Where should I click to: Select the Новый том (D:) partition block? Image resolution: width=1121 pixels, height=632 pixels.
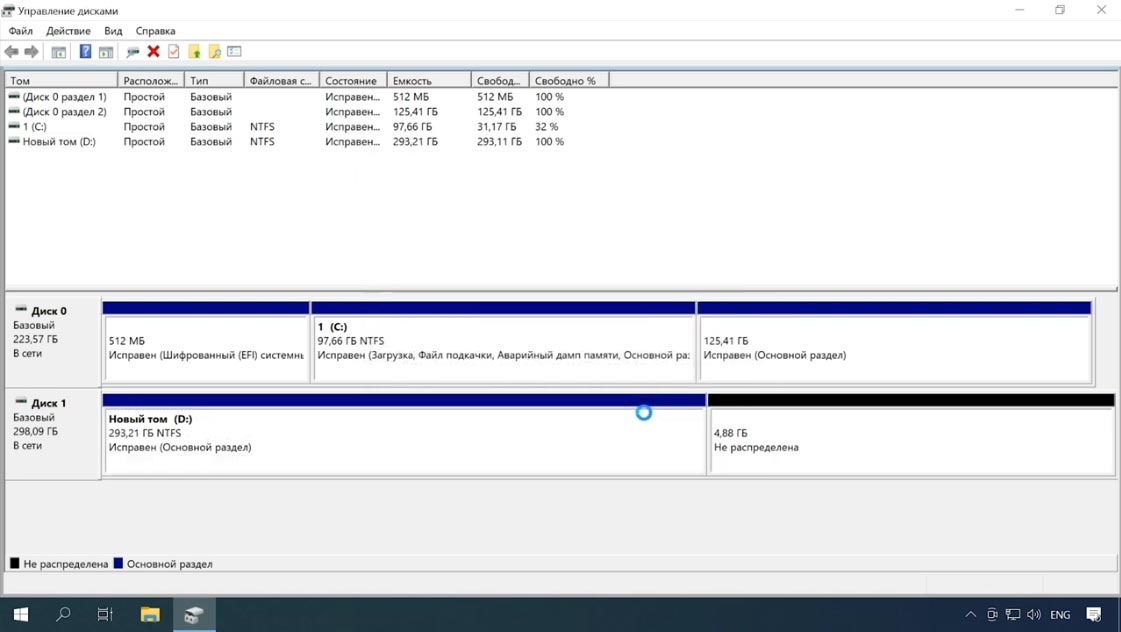point(404,434)
